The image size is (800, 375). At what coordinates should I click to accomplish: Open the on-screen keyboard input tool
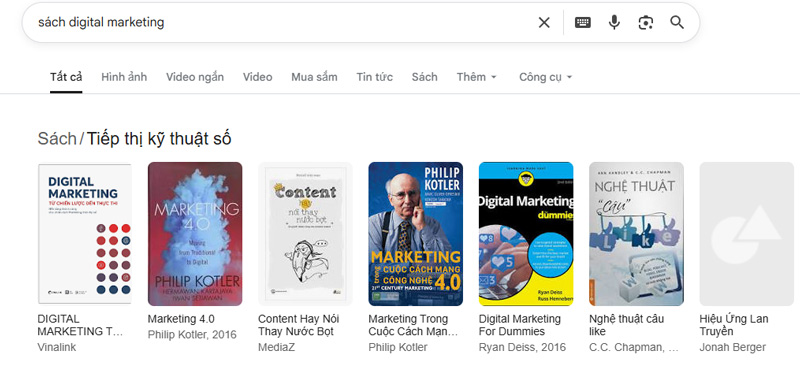pos(583,22)
